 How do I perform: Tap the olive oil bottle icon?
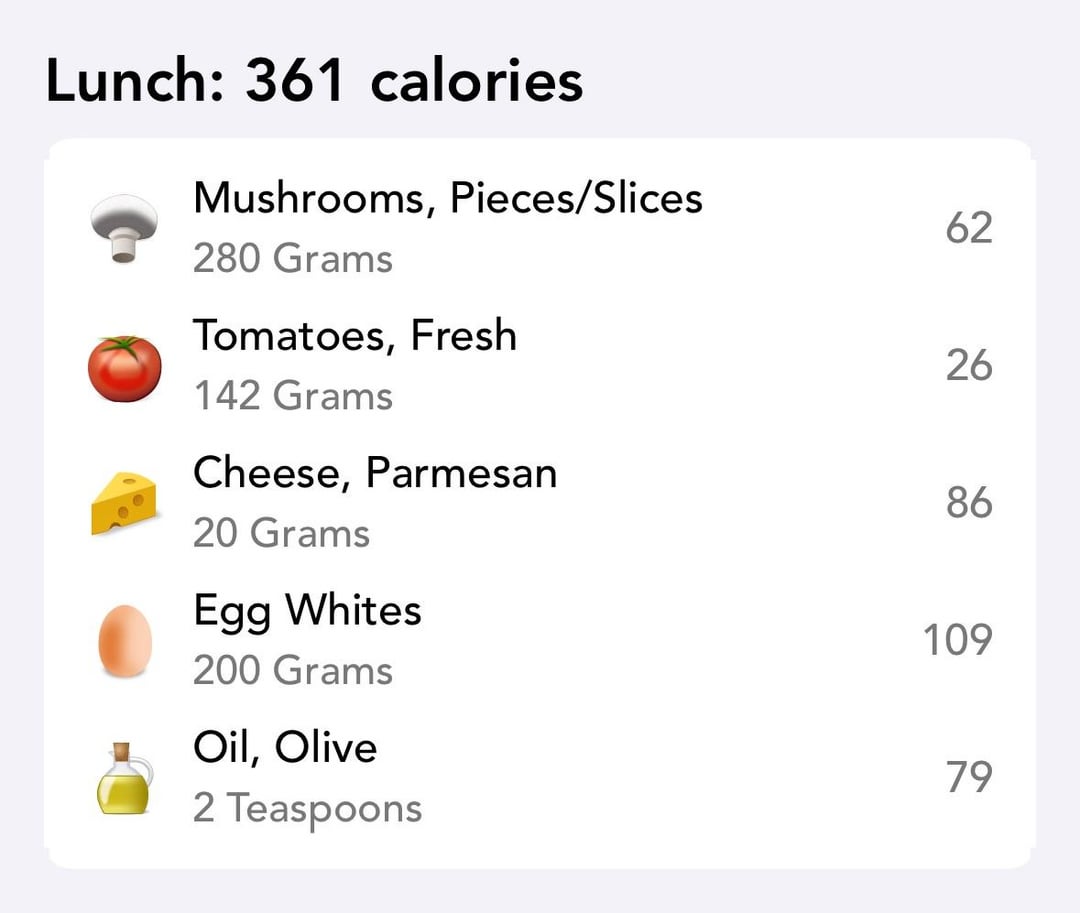(124, 778)
